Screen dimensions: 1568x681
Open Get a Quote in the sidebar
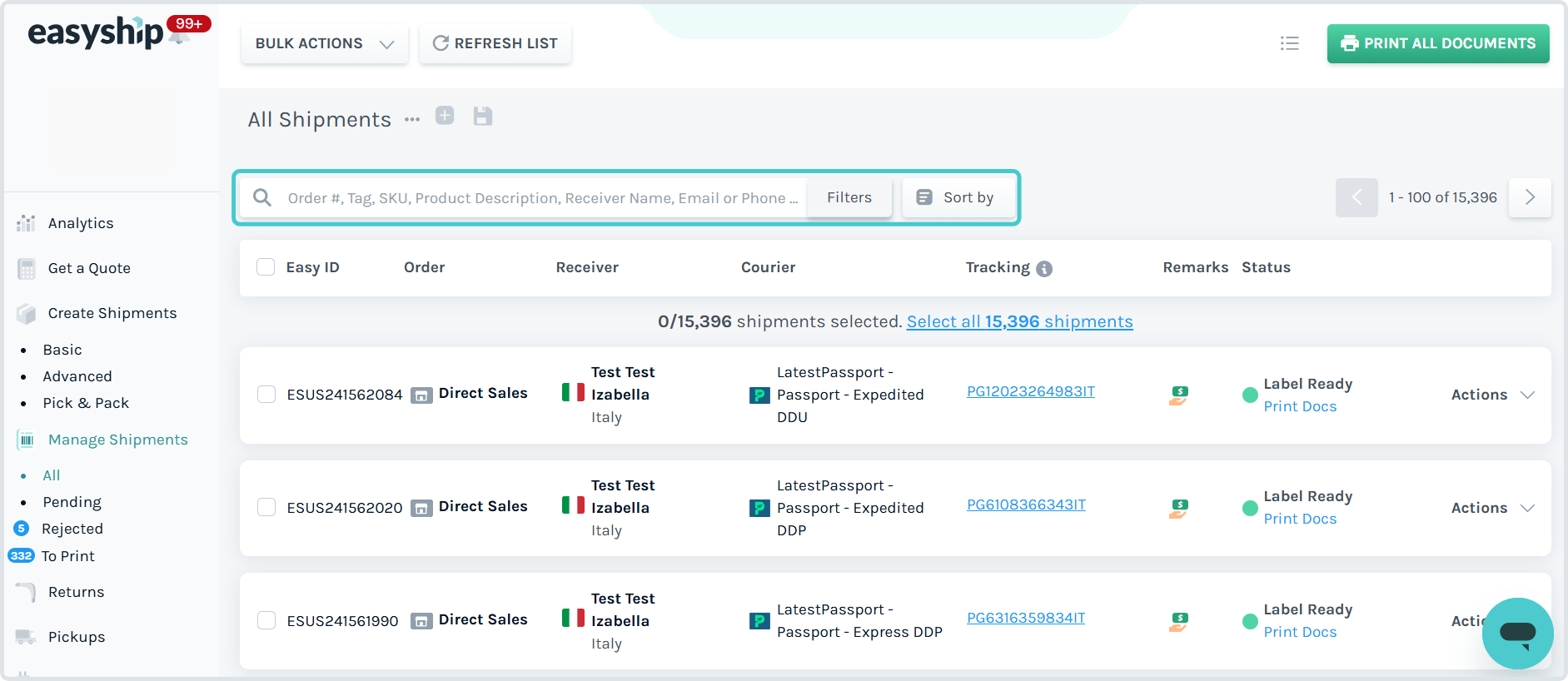89,268
